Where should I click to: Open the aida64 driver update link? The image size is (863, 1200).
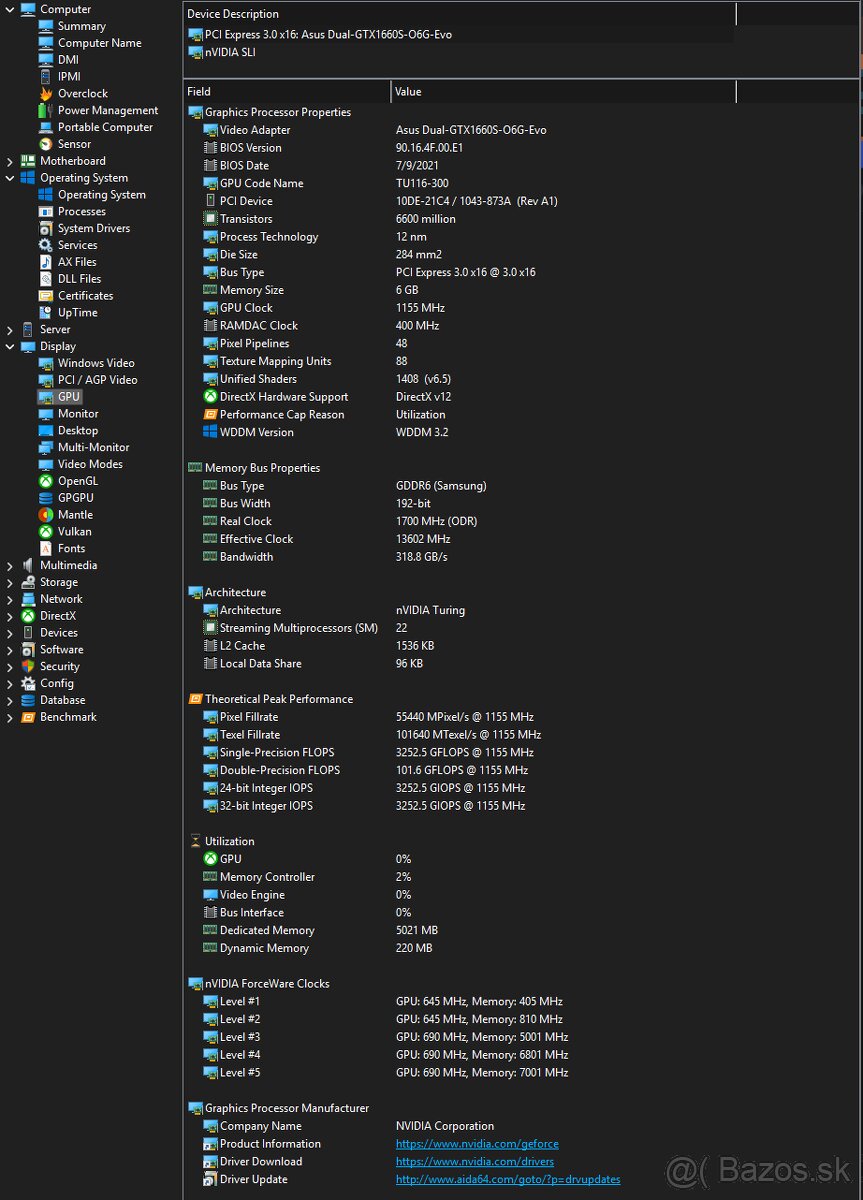507,1179
